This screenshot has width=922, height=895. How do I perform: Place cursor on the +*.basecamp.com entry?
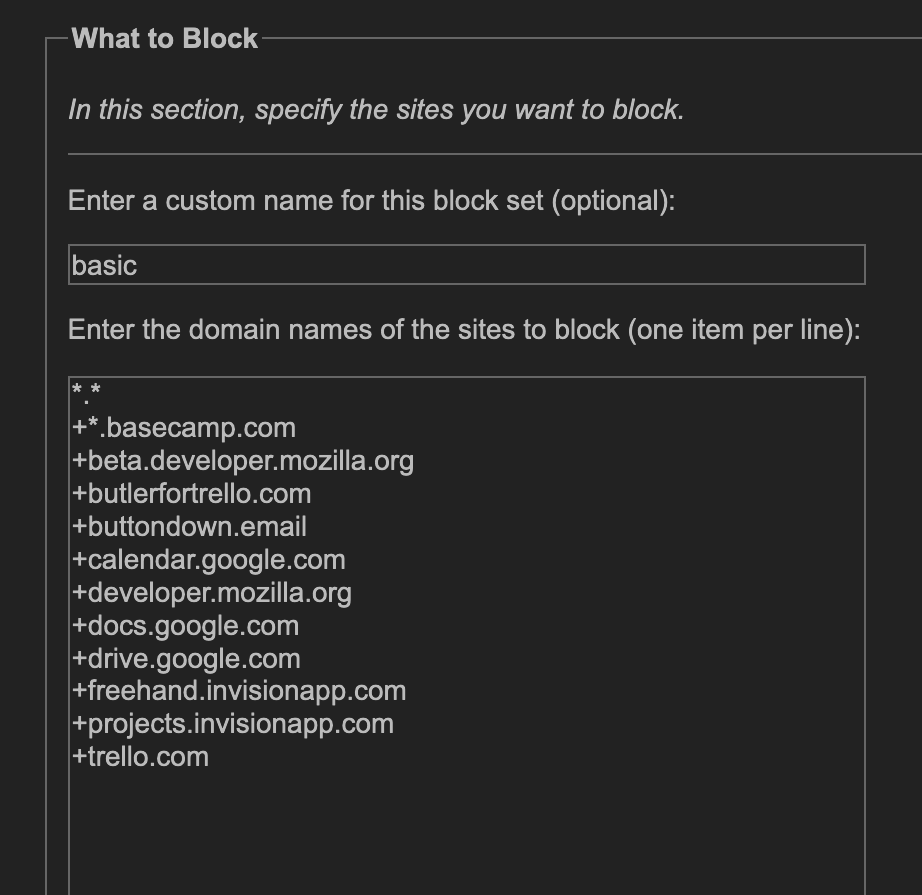pos(183,428)
